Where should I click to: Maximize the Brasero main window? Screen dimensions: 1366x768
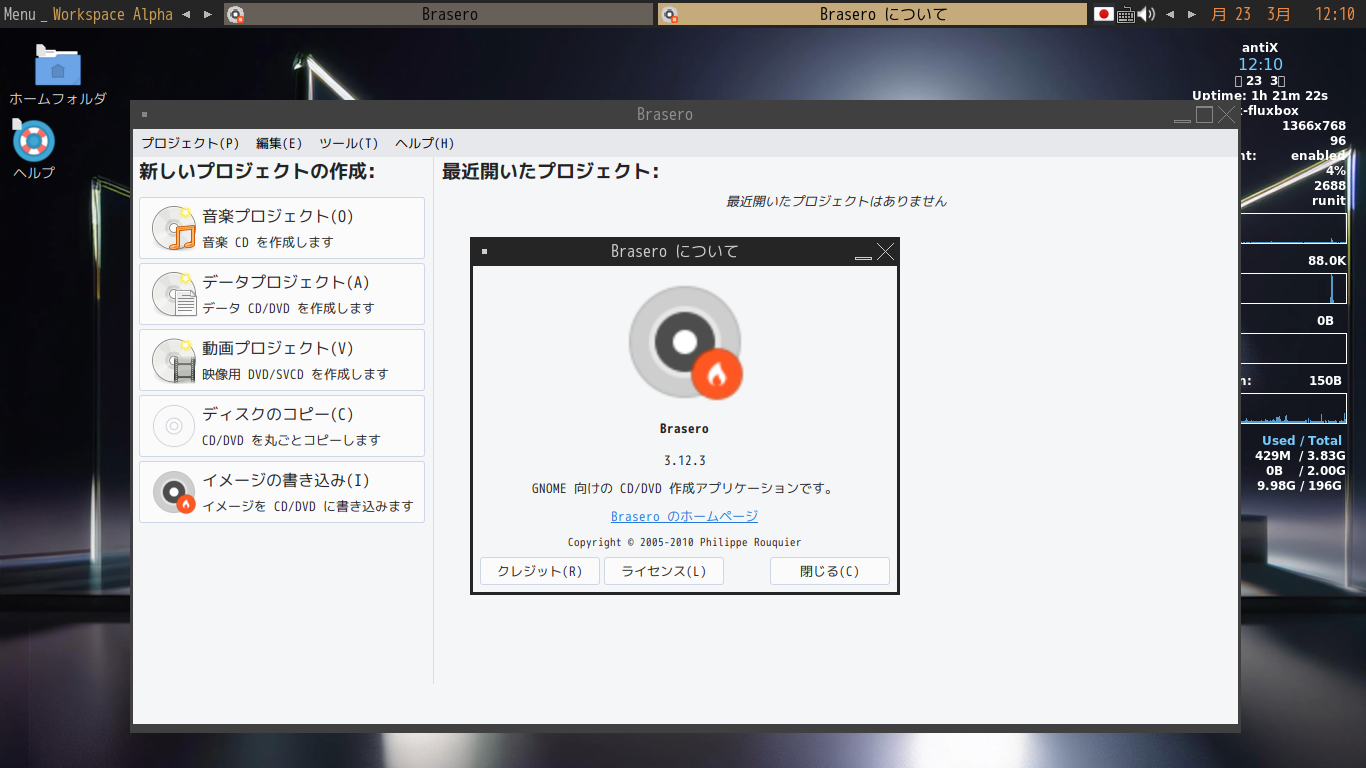pyautogui.click(x=1204, y=114)
